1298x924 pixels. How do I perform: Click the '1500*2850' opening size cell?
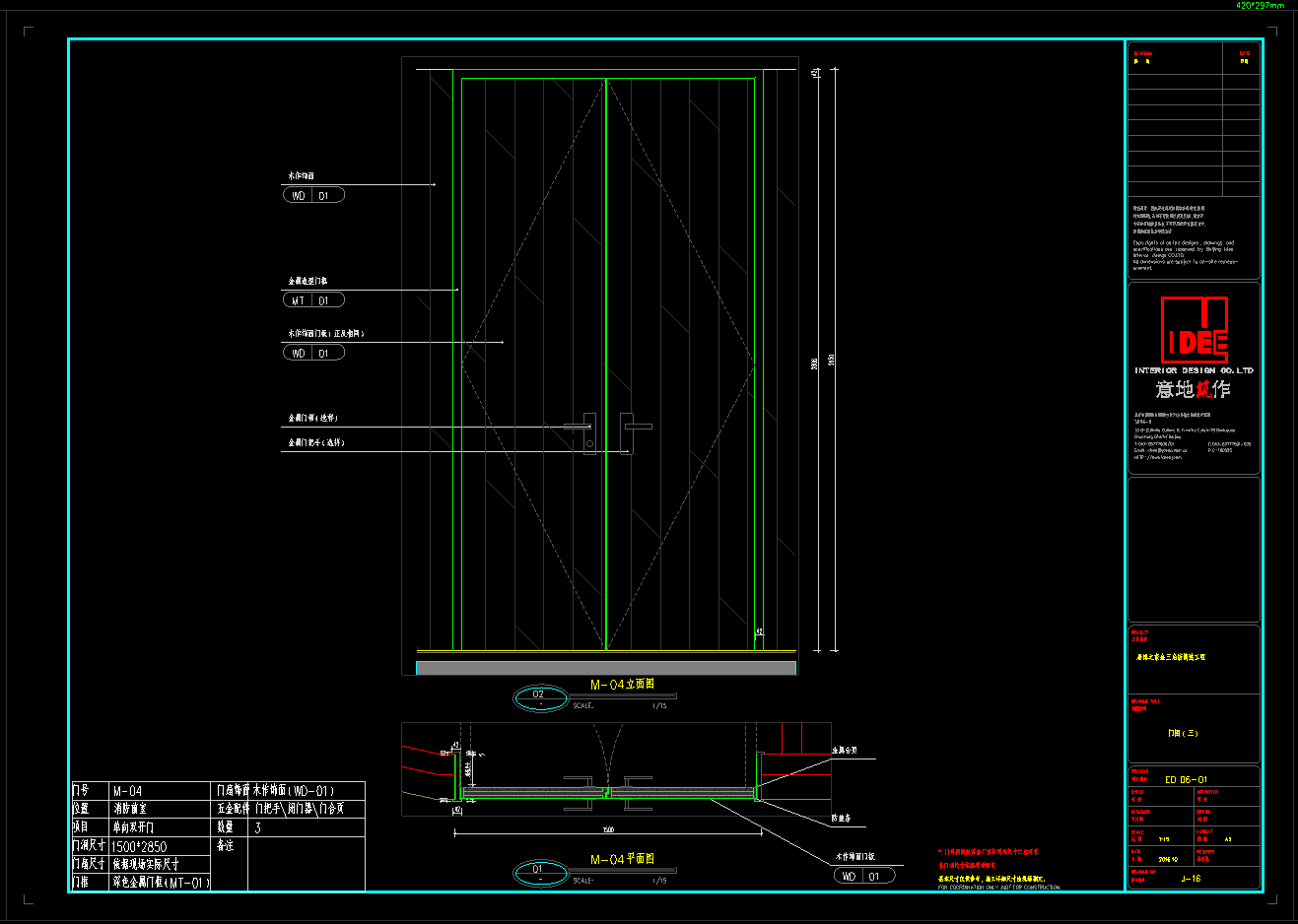click(x=160, y=846)
